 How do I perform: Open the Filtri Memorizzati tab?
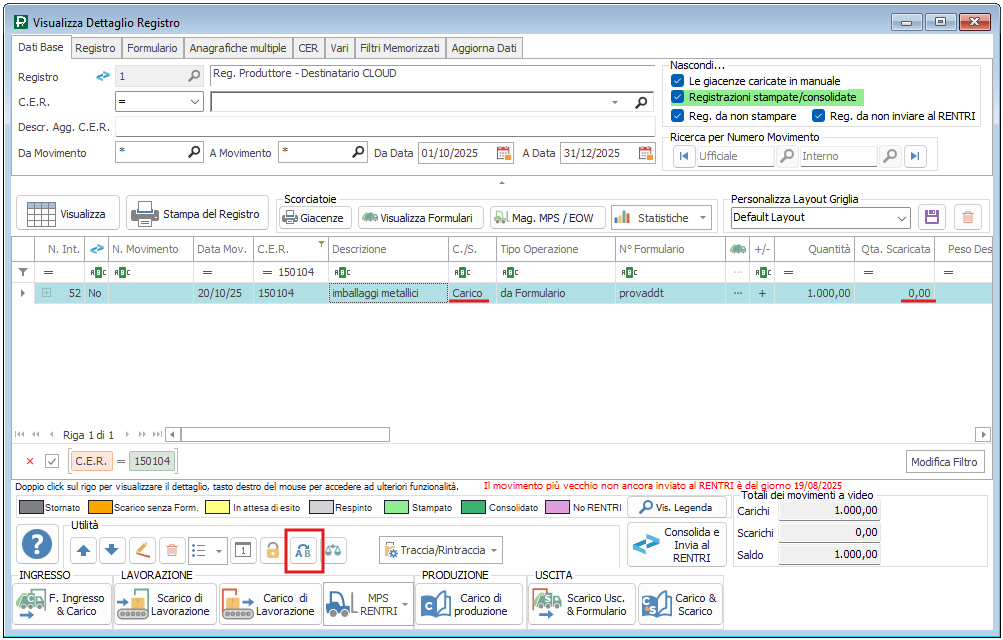tap(399, 48)
